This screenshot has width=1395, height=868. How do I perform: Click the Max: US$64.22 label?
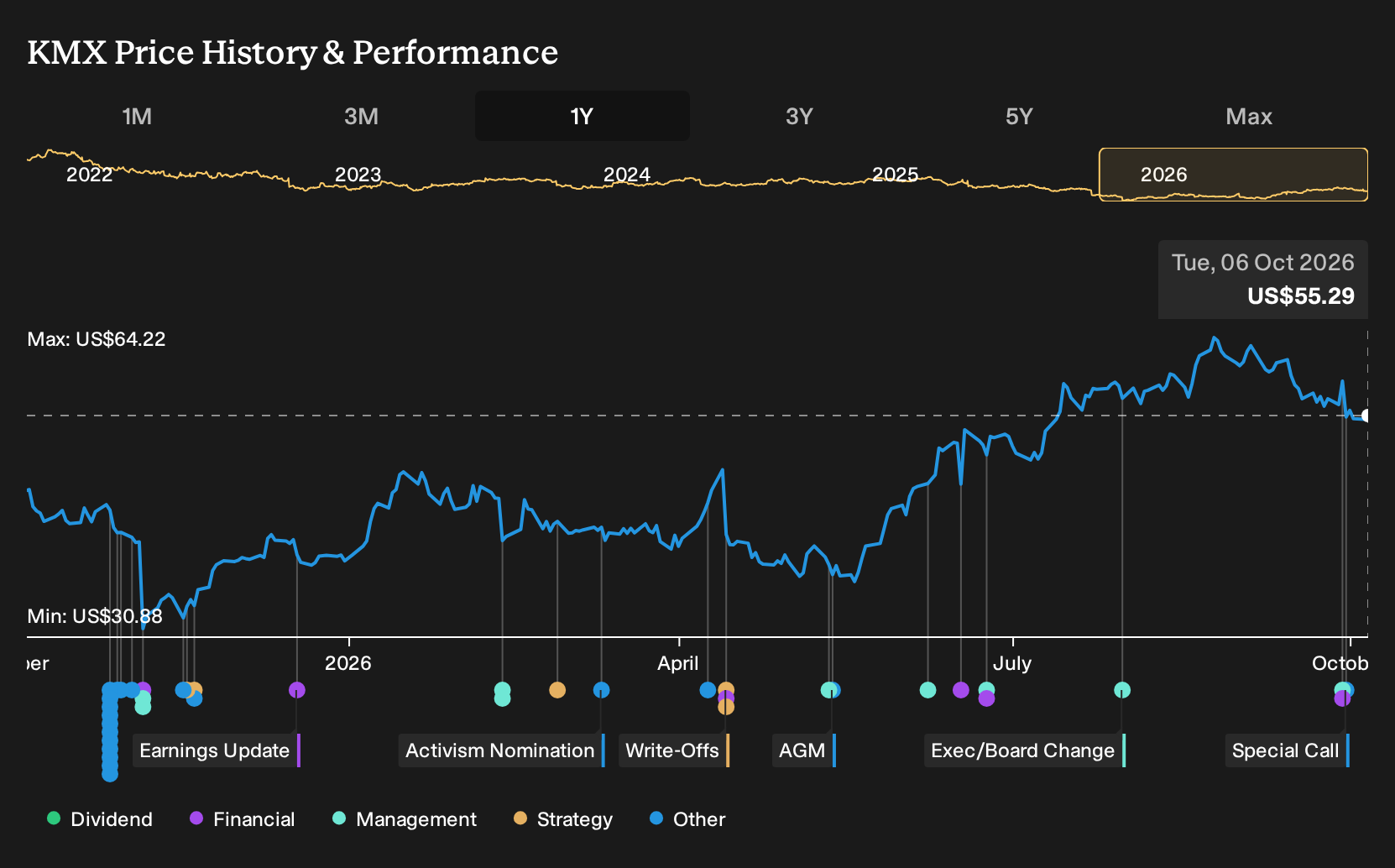pos(97,339)
